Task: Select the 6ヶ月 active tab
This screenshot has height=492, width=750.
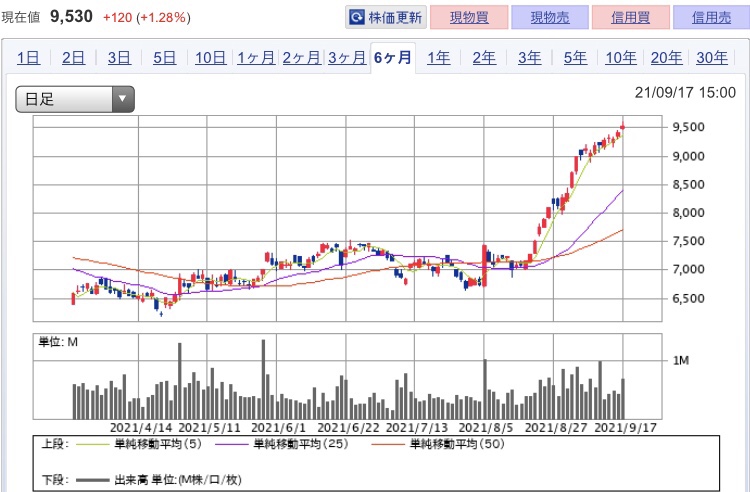Action: [x=393, y=58]
